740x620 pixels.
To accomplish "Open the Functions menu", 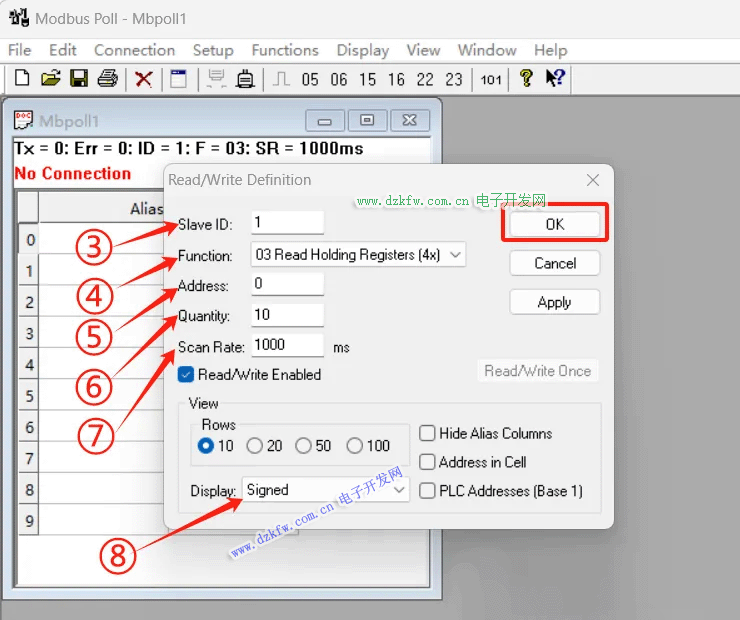I will click(285, 50).
